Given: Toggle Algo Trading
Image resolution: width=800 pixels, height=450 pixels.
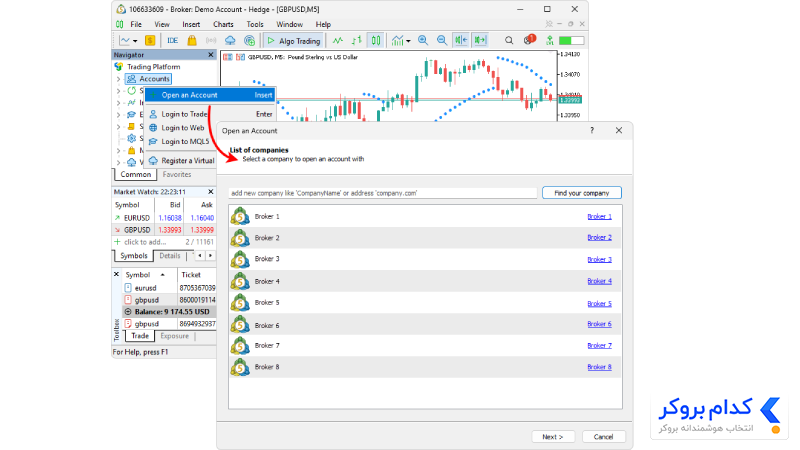Looking at the screenshot, I should (293, 41).
